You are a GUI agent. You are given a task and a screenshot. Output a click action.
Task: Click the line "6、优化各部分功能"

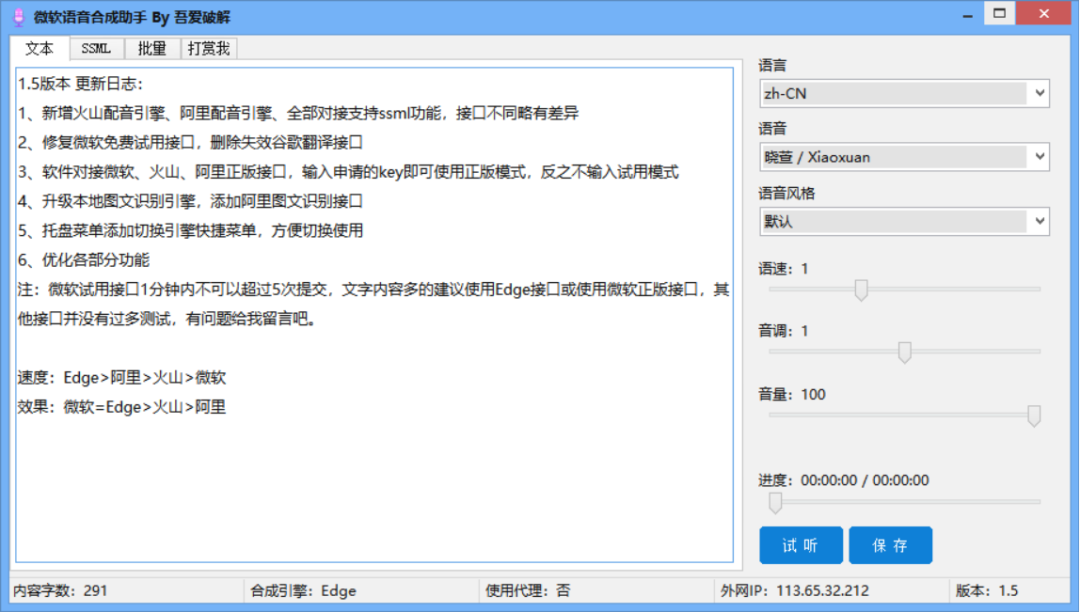coord(84,260)
